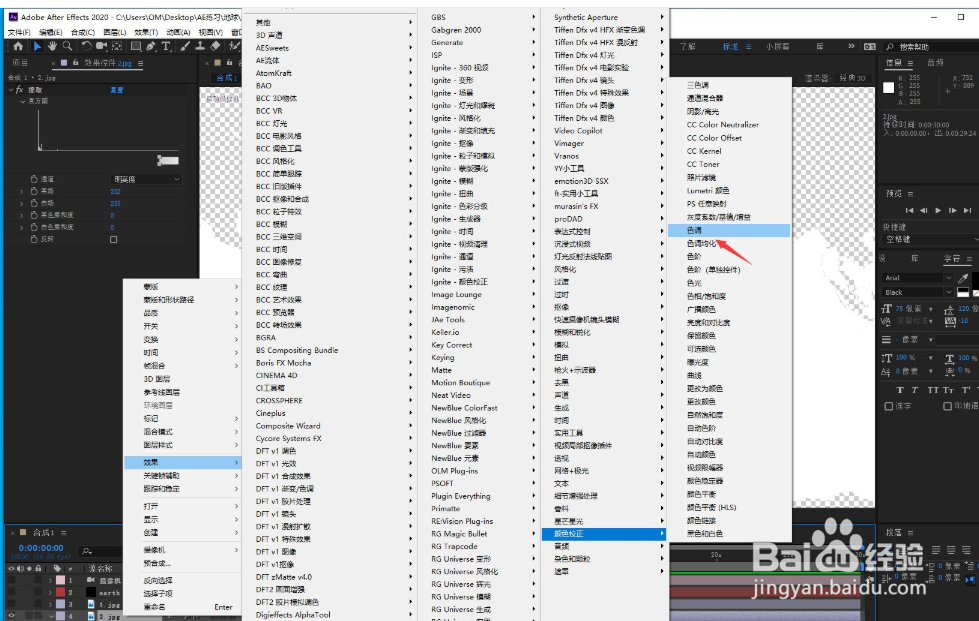Collapse the 直方图 histogram section
This screenshot has width=979, height=621.
click(22, 101)
